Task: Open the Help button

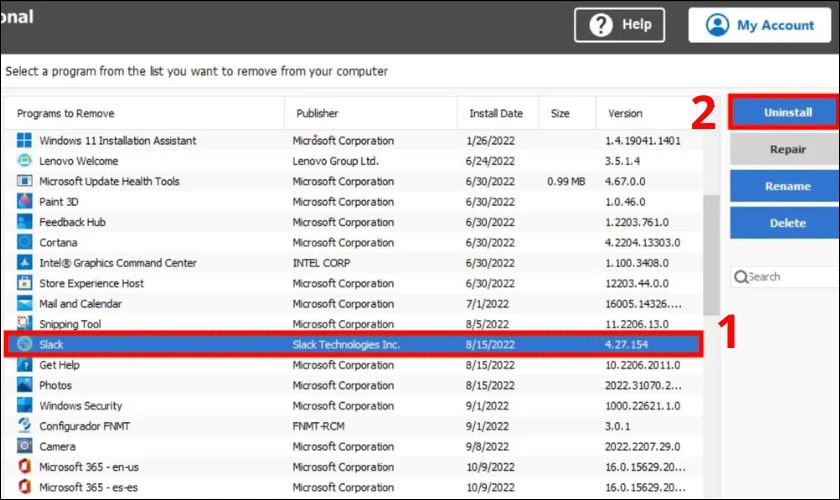Action: (x=619, y=25)
